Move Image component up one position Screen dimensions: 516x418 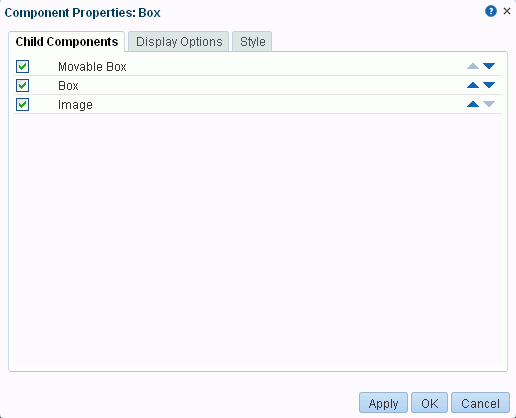click(473, 104)
